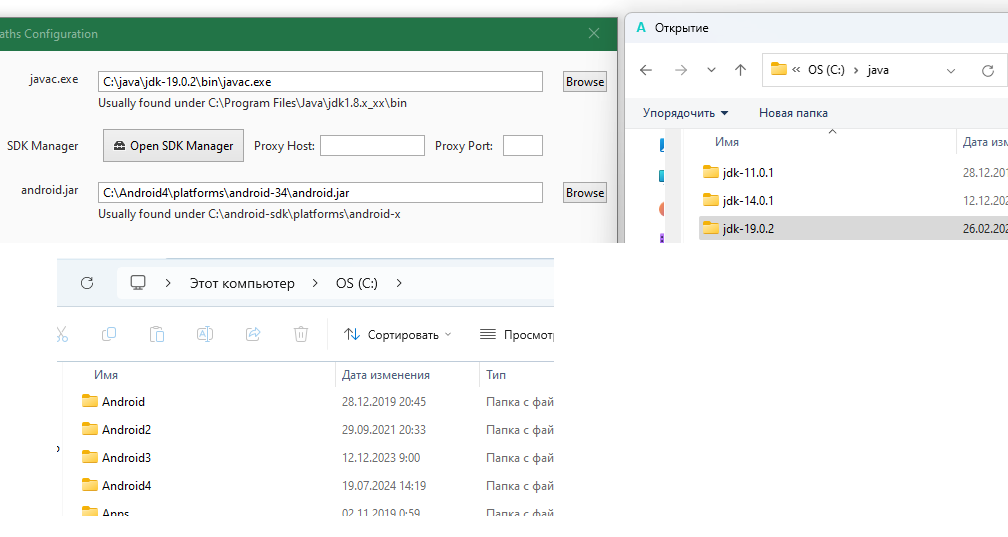The height and width of the screenshot is (537, 1008).
Task: Open the Сортировать sort dropdown
Action: 397,334
